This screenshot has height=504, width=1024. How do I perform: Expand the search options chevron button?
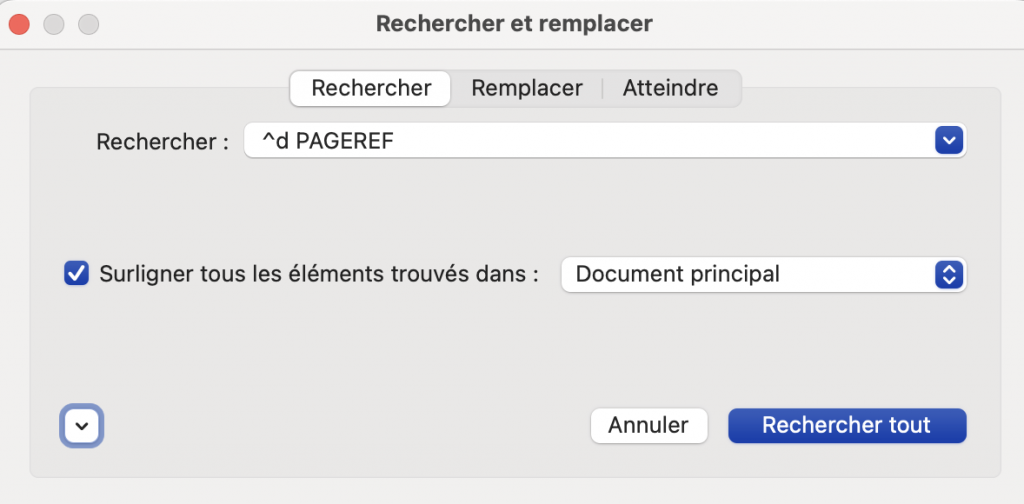coord(82,426)
